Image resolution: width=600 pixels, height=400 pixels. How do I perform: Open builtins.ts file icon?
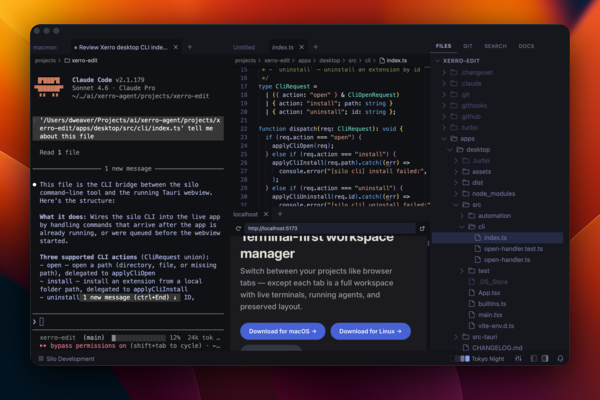(472, 304)
